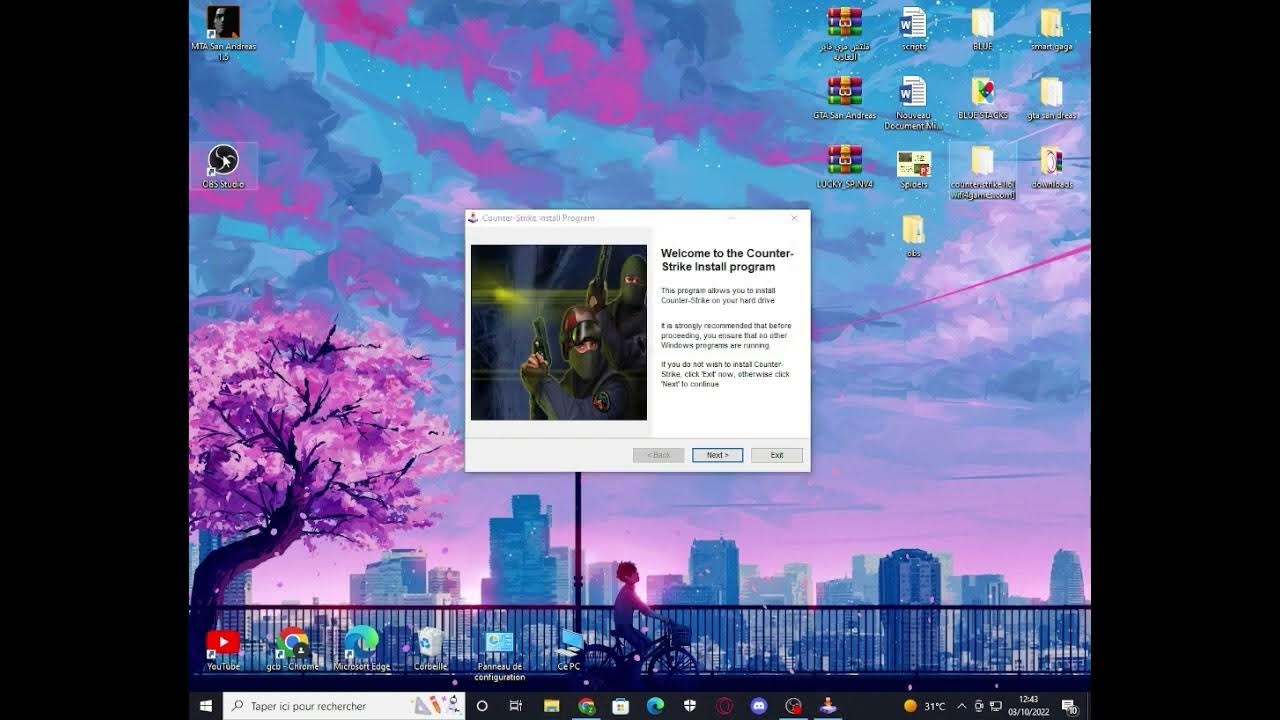The image size is (1280, 720).
Task: Select MTA San Andreas 1.5 desktop shortcut
Action: click(x=223, y=32)
